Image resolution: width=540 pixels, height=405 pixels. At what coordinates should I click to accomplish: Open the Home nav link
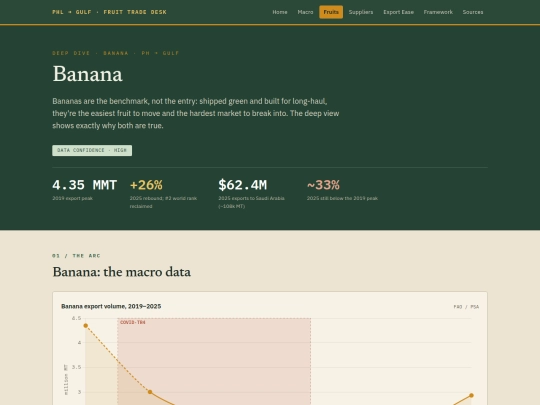click(x=280, y=12)
